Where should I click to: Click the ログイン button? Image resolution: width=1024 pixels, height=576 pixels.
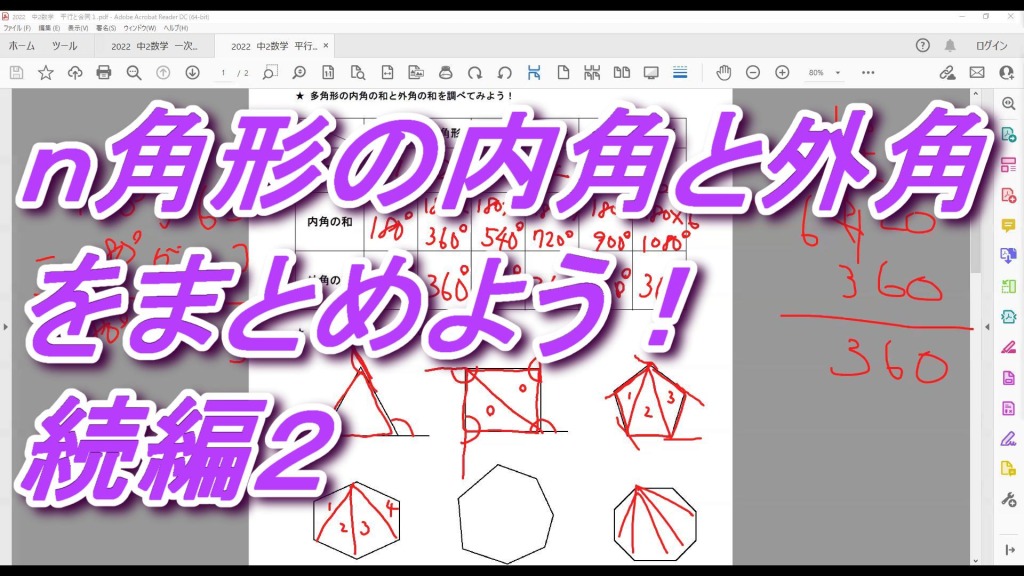pyautogui.click(x=991, y=46)
